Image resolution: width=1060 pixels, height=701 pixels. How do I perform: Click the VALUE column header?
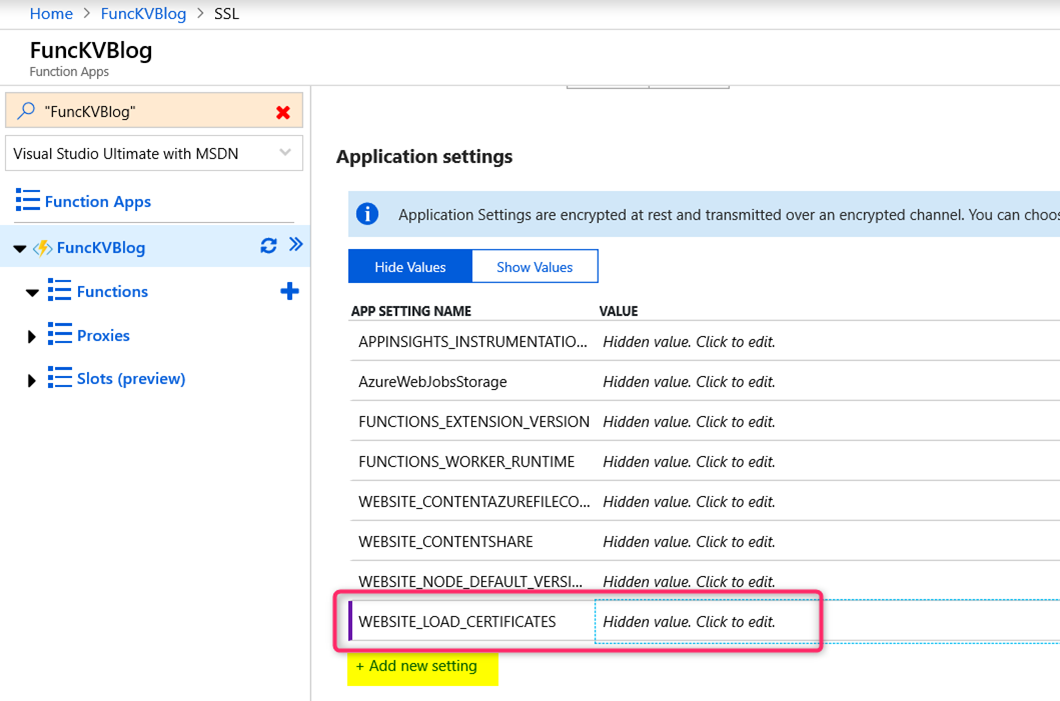[619, 311]
